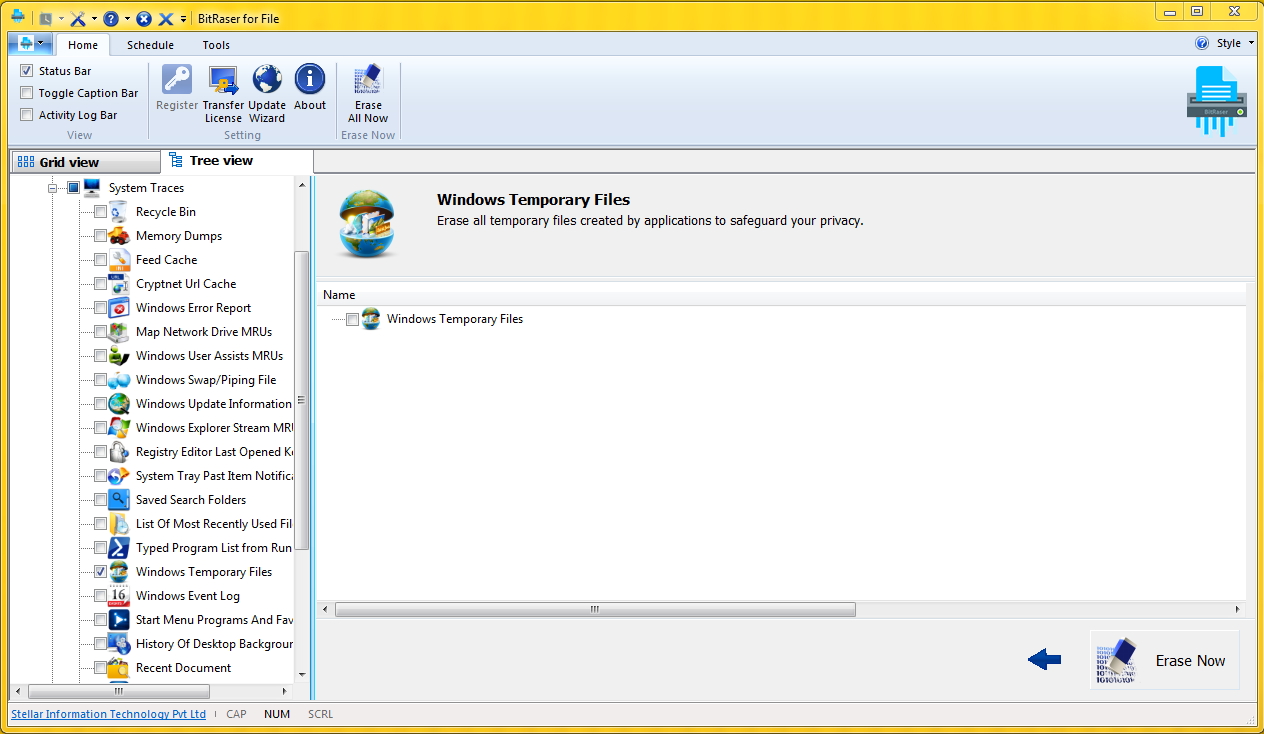Open Customize Quick Access Toolbar arrow
Image resolution: width=1264 pixels, height=734 pixels.
[184, 19]
